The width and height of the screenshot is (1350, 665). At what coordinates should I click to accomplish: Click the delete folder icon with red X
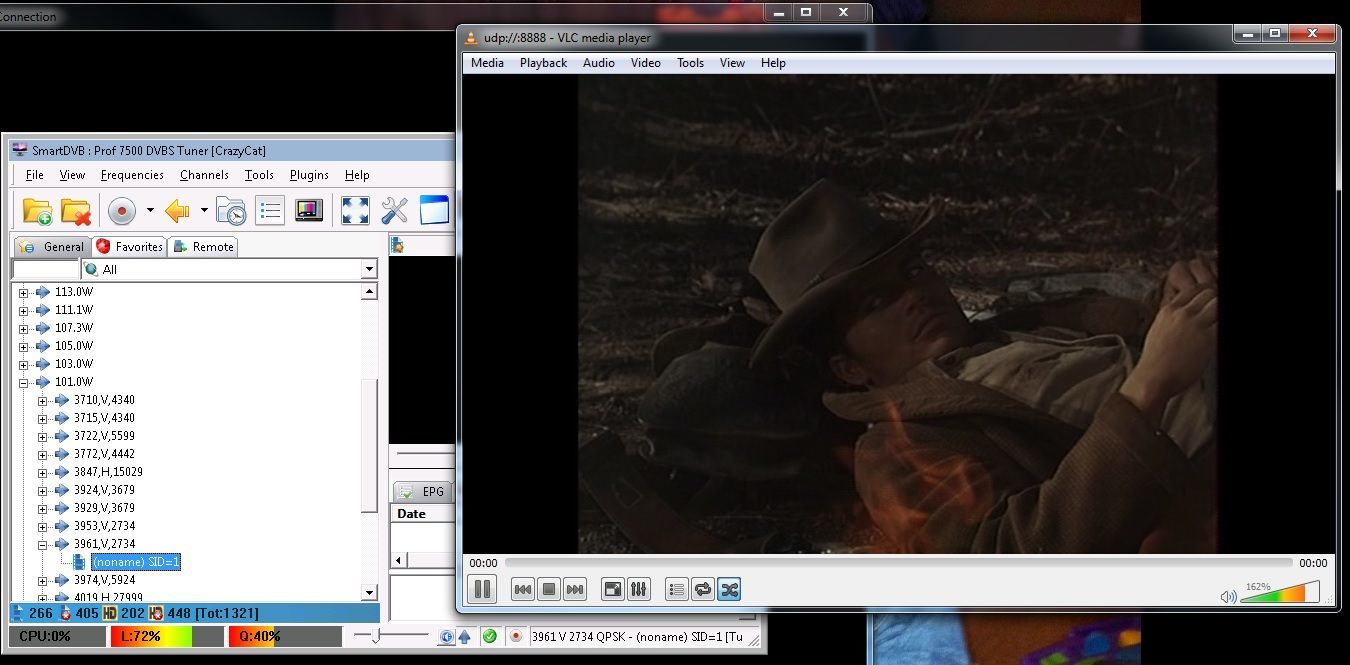[76, 211]
